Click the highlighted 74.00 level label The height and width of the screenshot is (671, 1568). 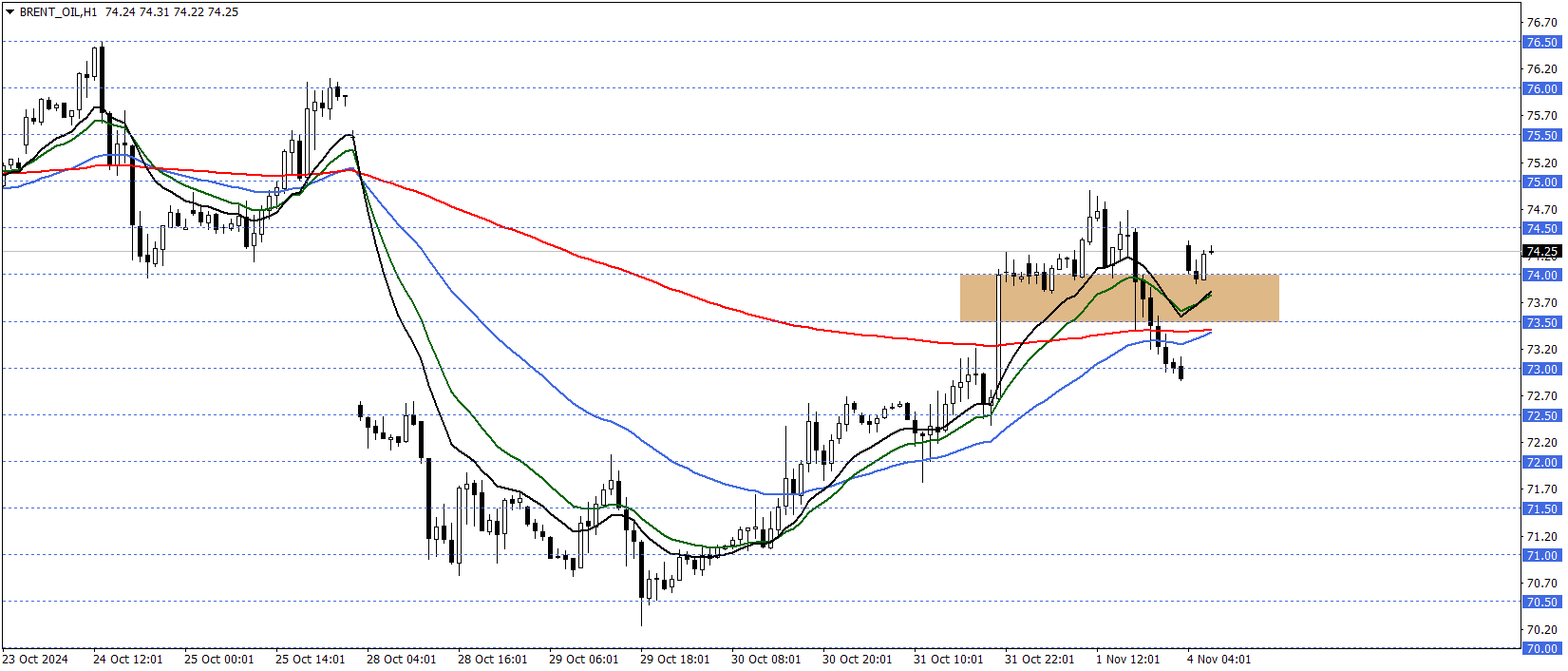(1541, 275)
